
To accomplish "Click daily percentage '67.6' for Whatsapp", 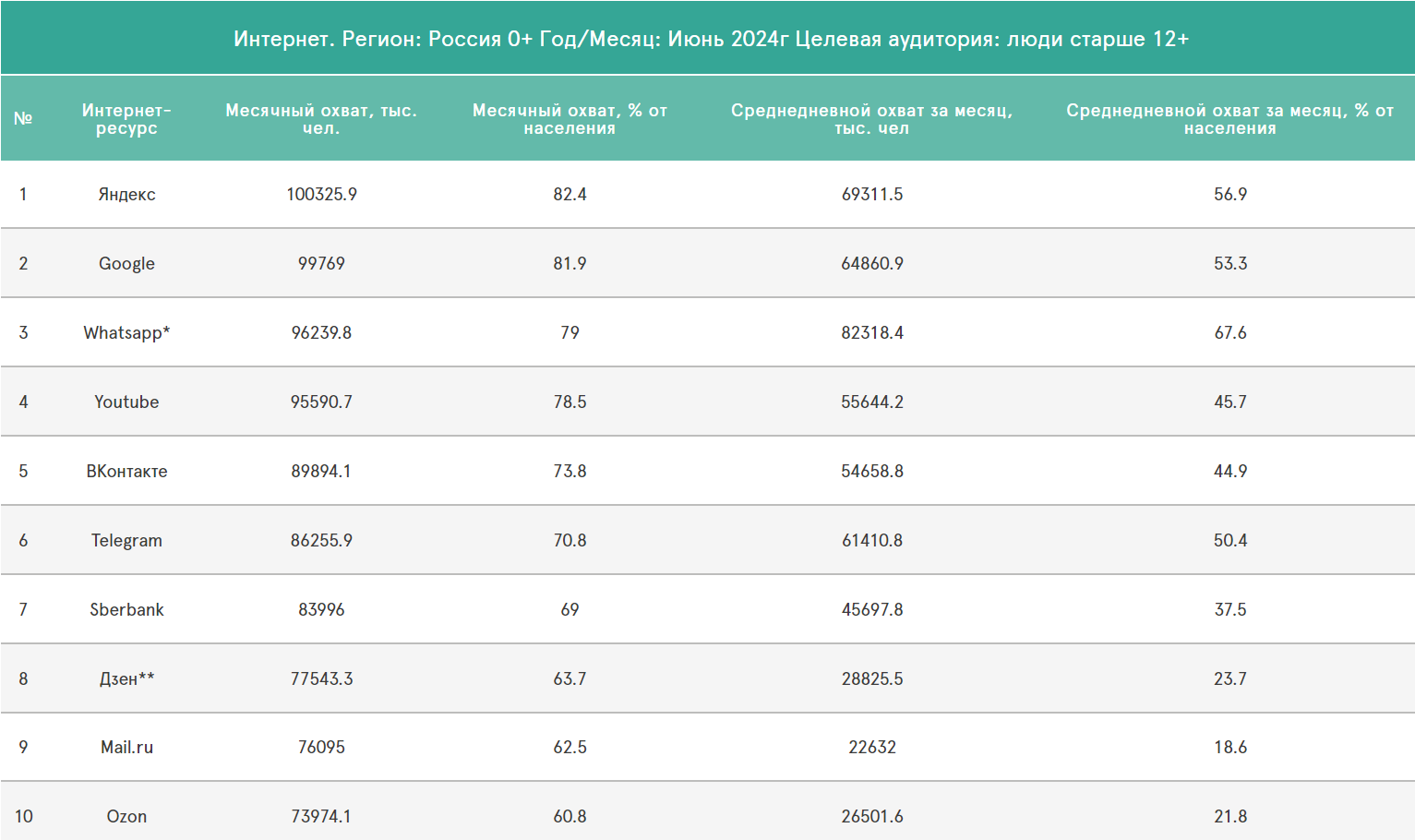I will [1230, 332].
